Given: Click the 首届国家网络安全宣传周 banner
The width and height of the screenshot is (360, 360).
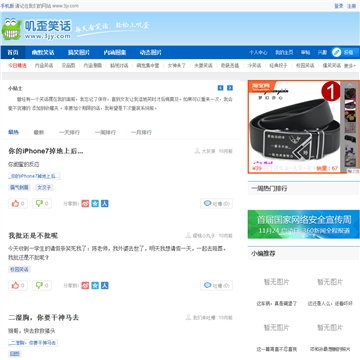Looking at the screenshot, I should coord(304,224).
